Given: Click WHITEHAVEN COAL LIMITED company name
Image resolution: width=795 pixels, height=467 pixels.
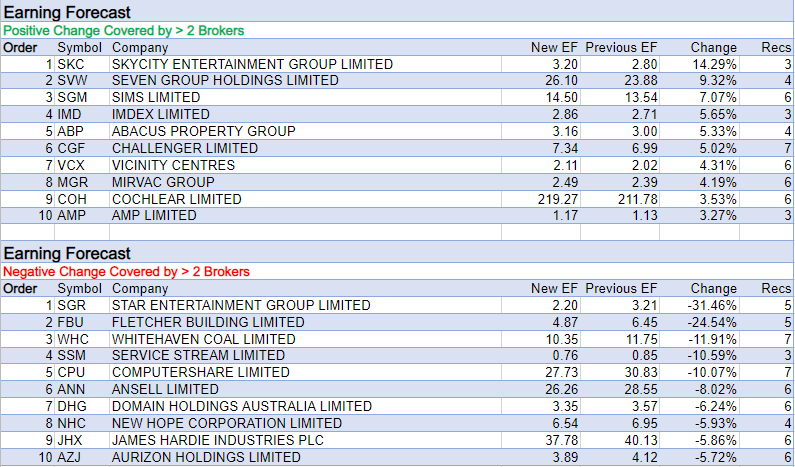Looking at the screenshot, I should tap(203, 339).
